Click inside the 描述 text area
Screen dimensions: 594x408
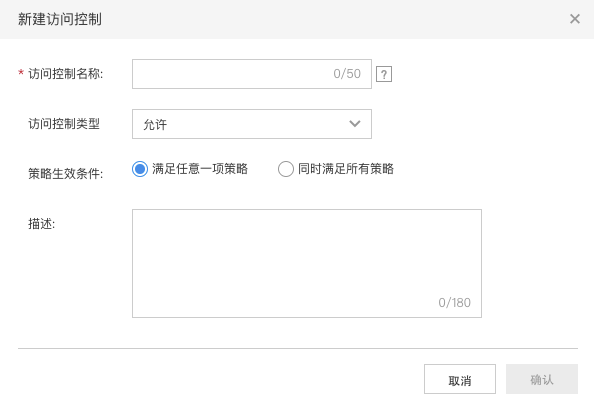pos(307,263)
